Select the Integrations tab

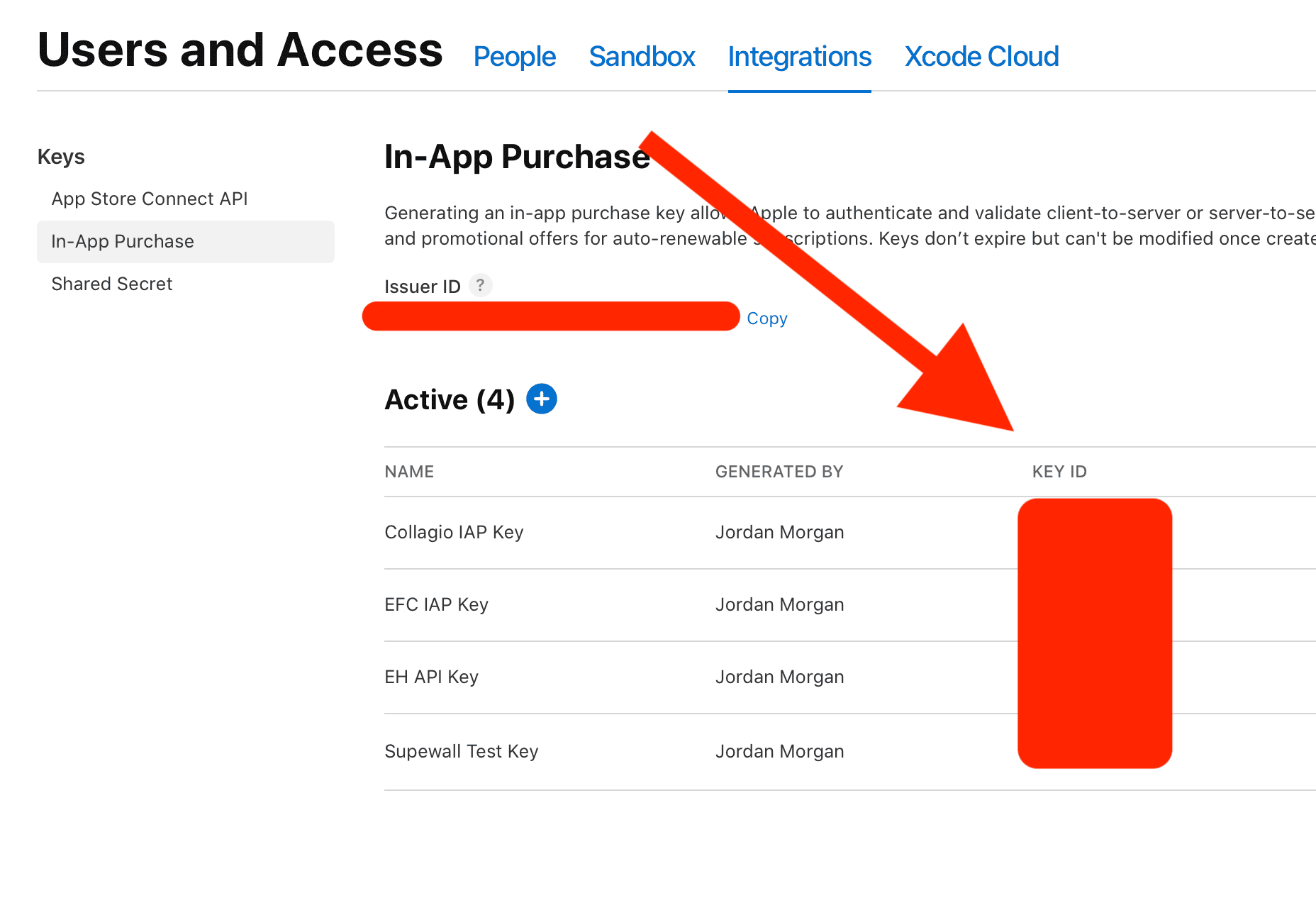pyautogui.click(x=799, y=57)
